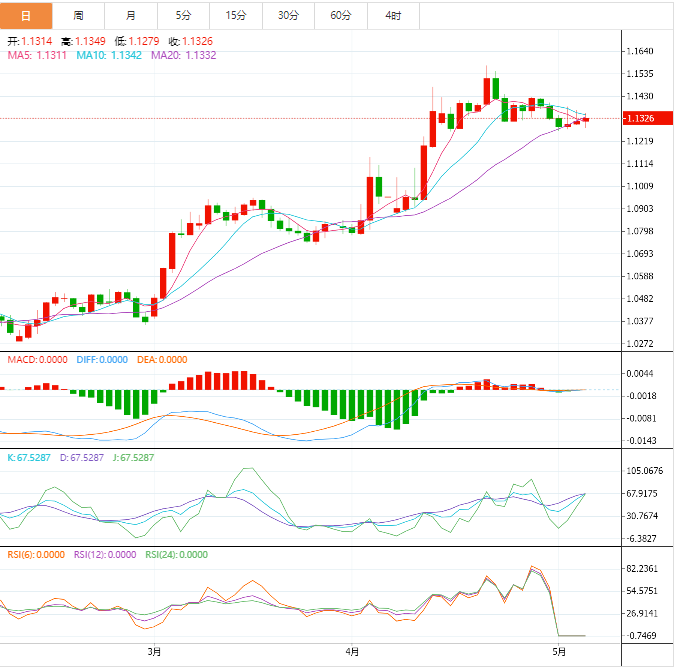Select the RSI(24) indicator label

pyautogui.click(x=176, y=554)
